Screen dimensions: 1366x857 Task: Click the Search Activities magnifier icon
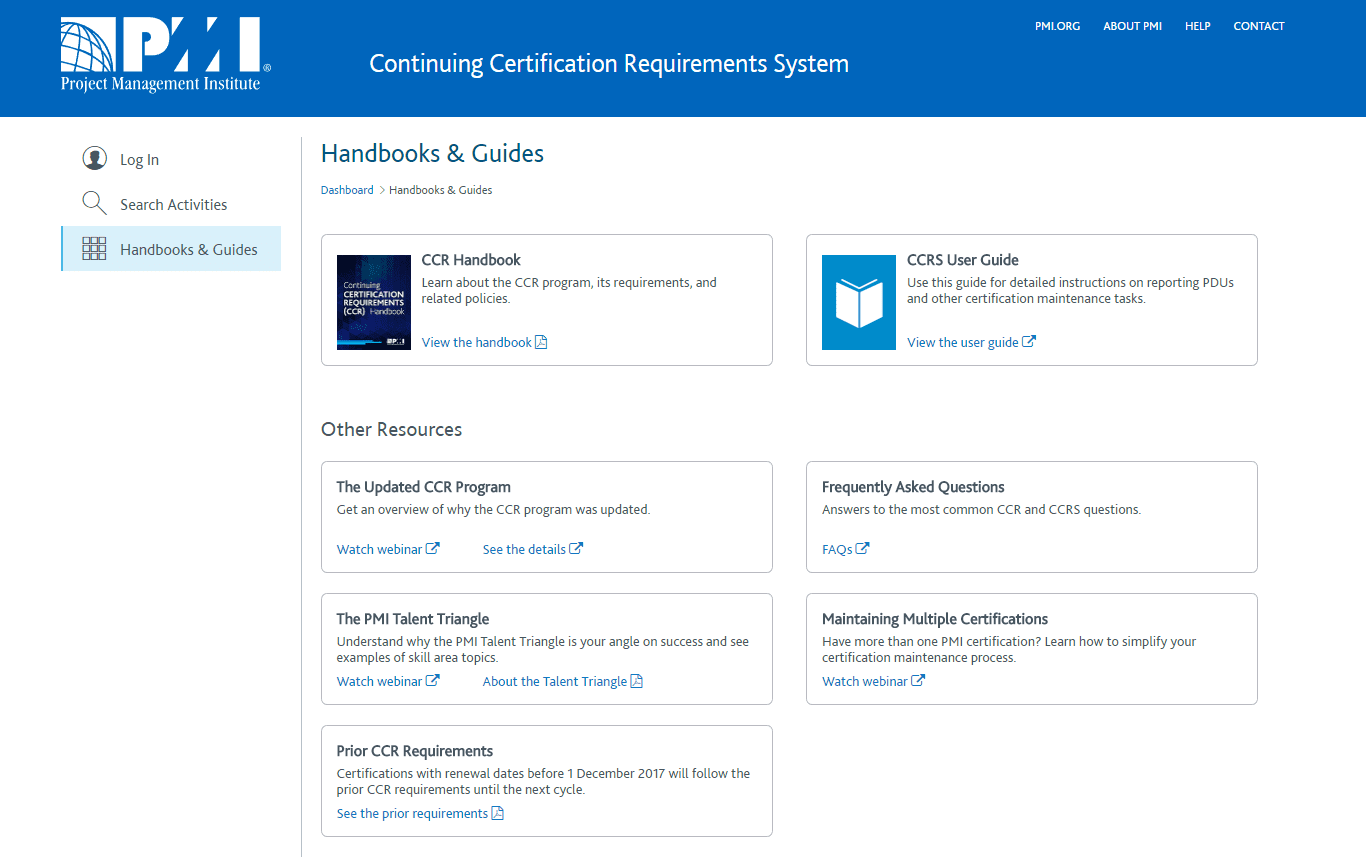point(95,204)
